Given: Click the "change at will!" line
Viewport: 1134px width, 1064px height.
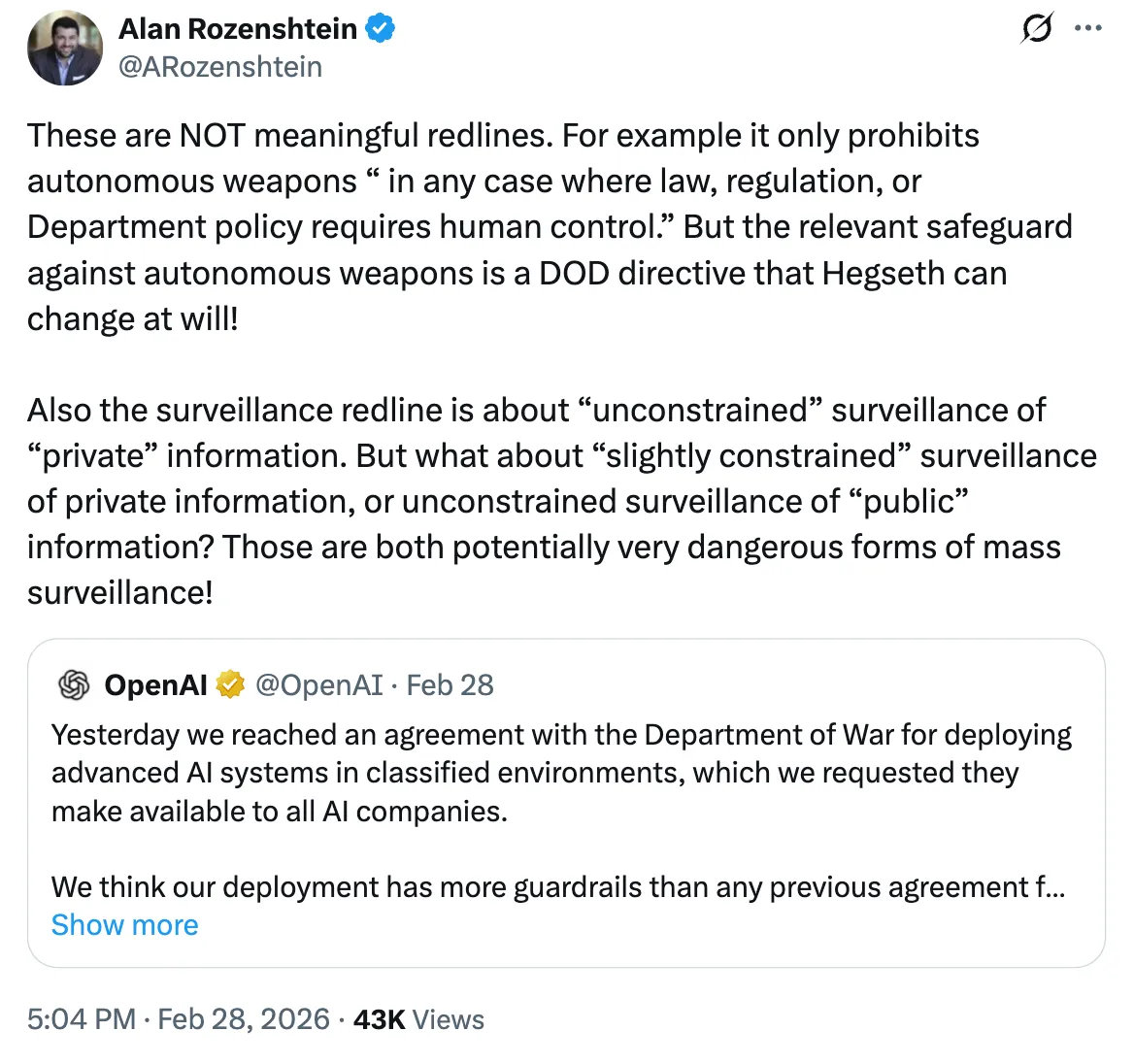Looking at the screenshot, I should tap(133, 318).
